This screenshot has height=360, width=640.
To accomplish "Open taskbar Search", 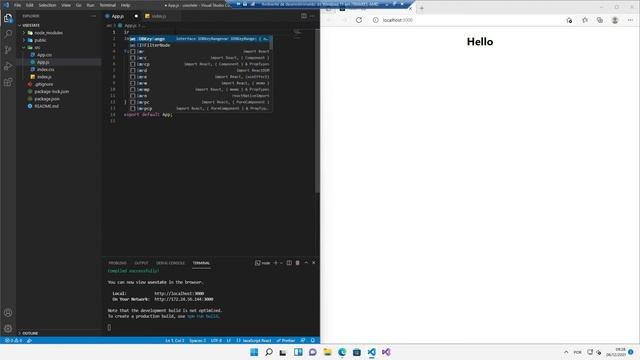I will point(269,352).
